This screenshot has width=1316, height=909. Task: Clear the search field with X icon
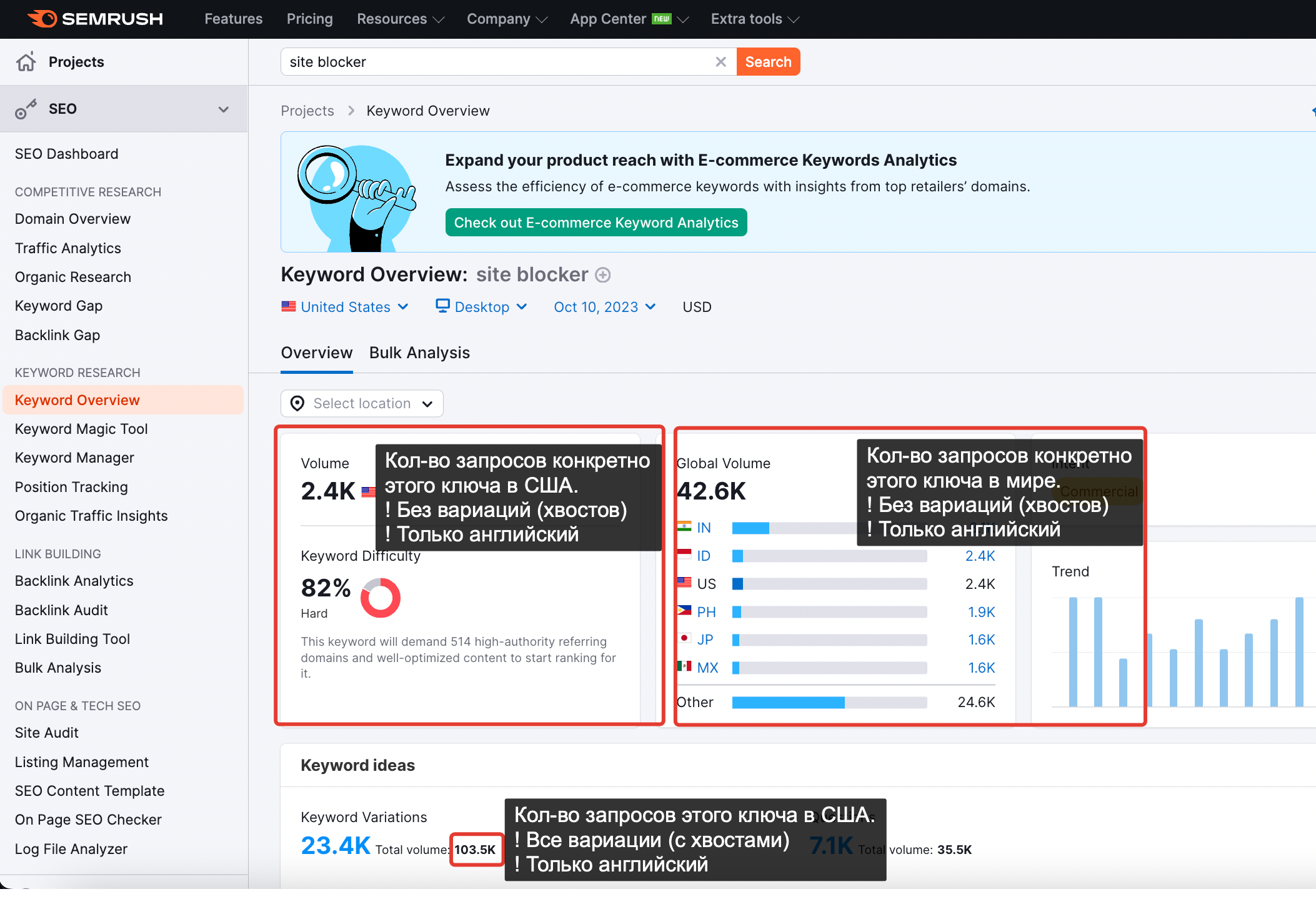[720, 62]
